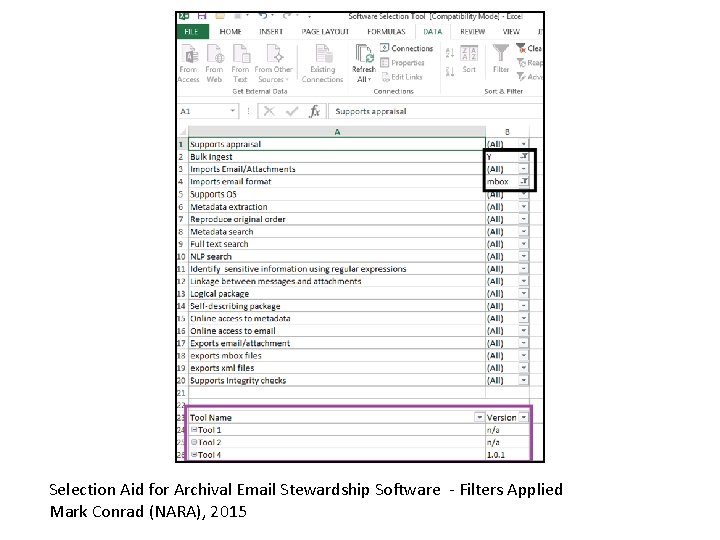
Task: Select column B header
Action: click(507, 132)
